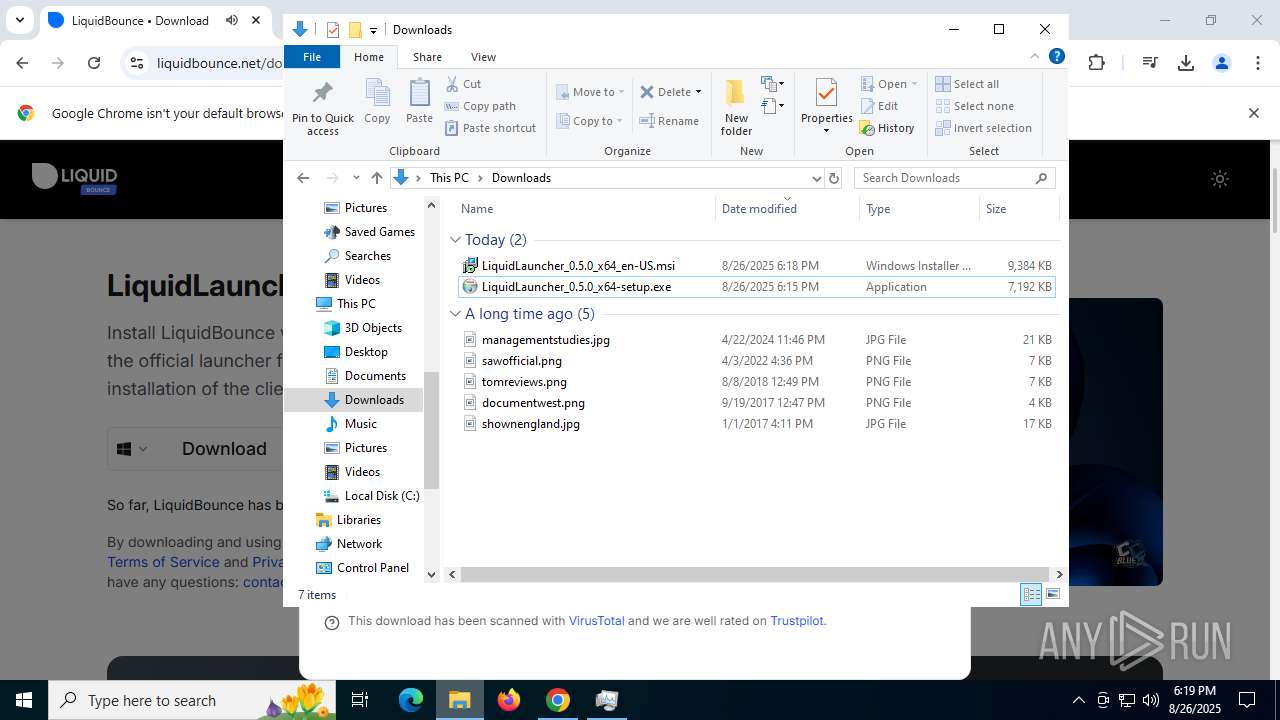Click the Edit ribbon command
1280x720 pixels.
(x=879, y=106)
